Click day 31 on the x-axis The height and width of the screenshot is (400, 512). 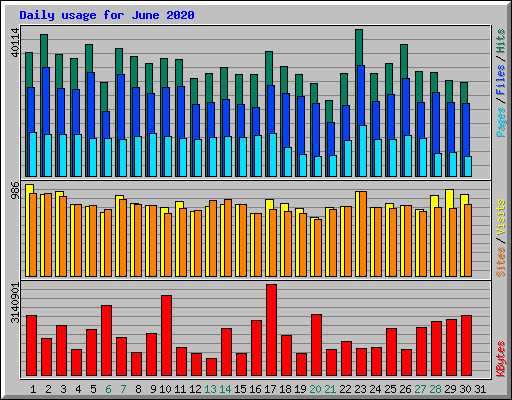pos(480,389)
